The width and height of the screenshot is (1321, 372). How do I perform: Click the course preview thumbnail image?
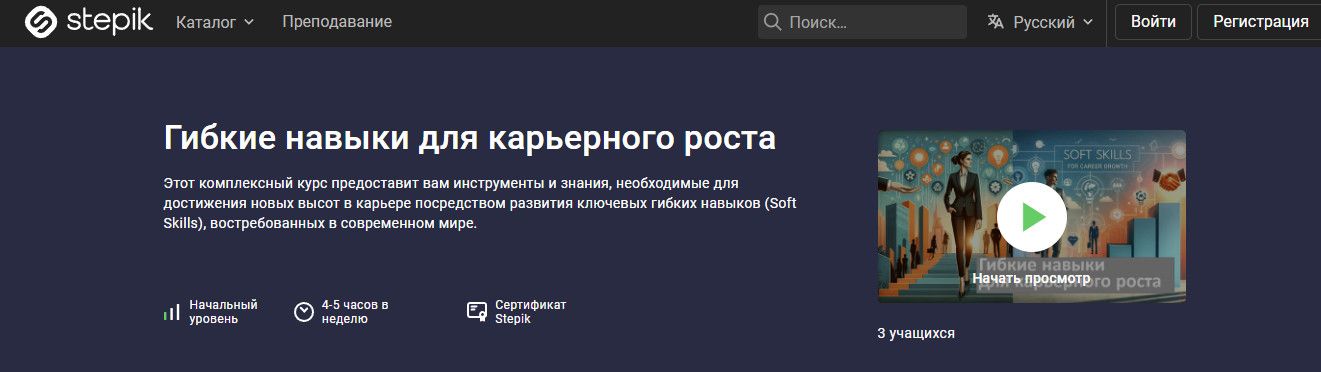pos(1031,216)
